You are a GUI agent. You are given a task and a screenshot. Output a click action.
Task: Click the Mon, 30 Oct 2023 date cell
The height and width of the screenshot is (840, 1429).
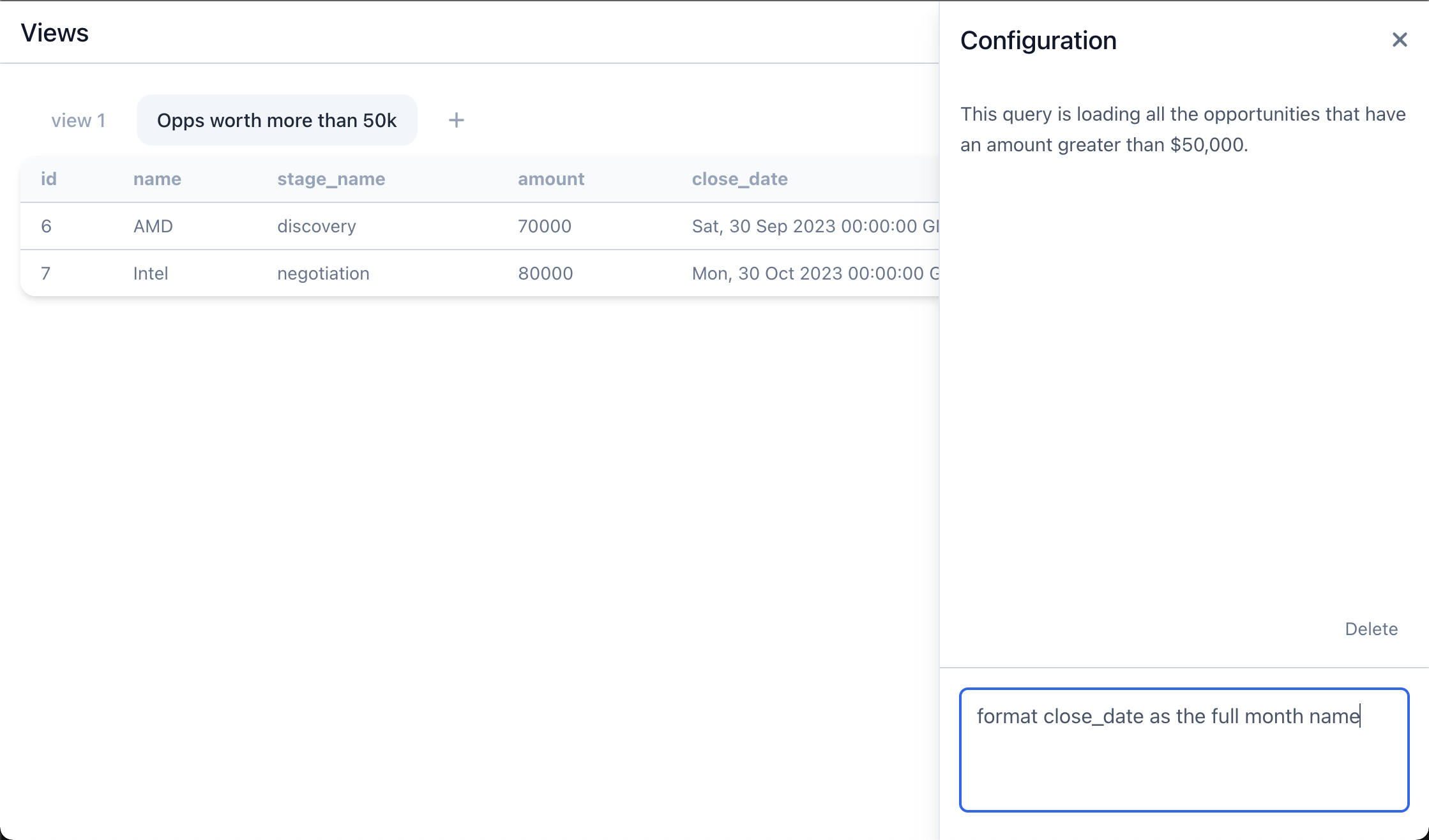(x=813, y=273)
